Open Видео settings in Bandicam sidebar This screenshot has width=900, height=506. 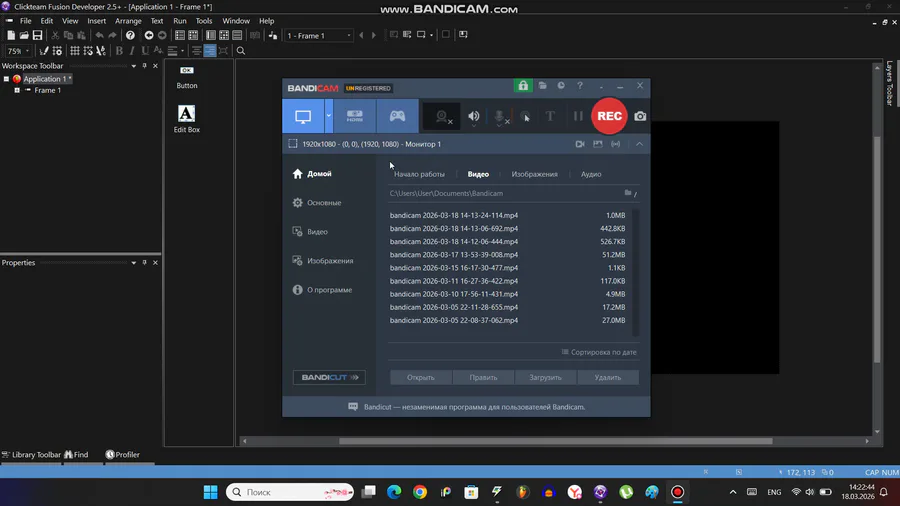click(310, 232)
